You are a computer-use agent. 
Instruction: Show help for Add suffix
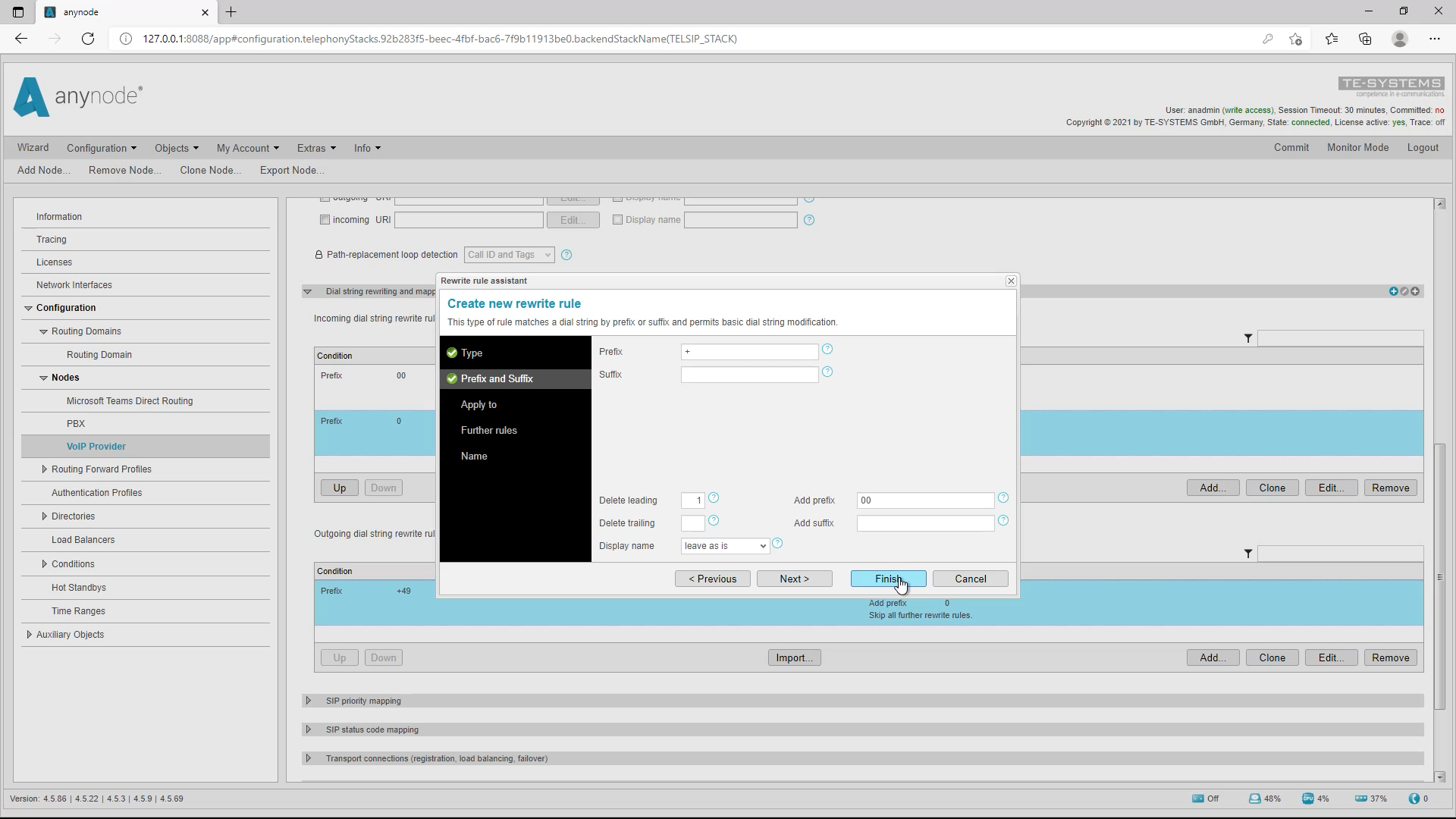coord(1003,521)
